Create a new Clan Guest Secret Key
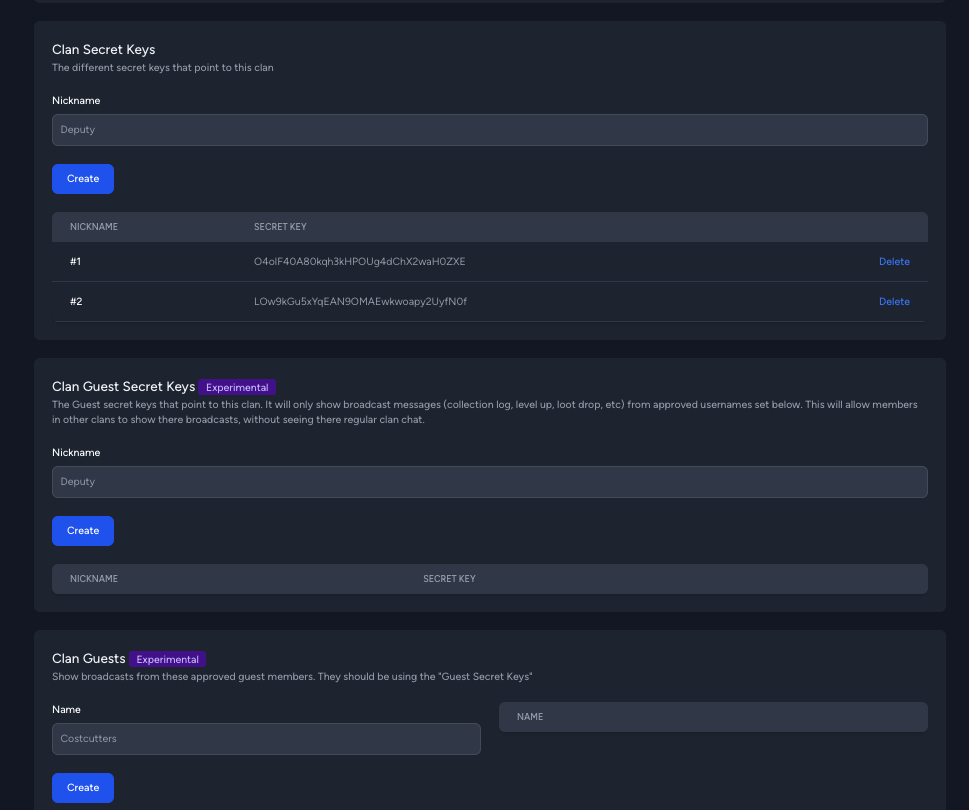Image resolution: width=969 pixels, height=810 pixels. 83,531
